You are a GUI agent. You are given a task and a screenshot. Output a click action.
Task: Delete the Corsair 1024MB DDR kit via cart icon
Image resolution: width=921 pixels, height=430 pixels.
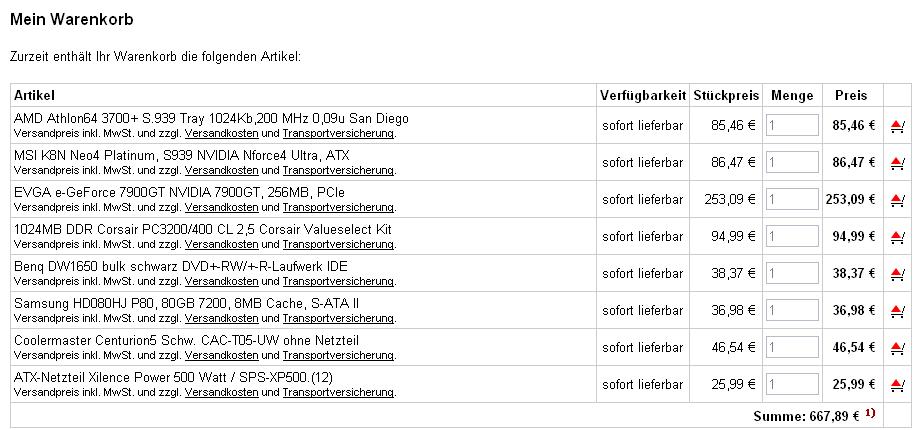point(897,237)
